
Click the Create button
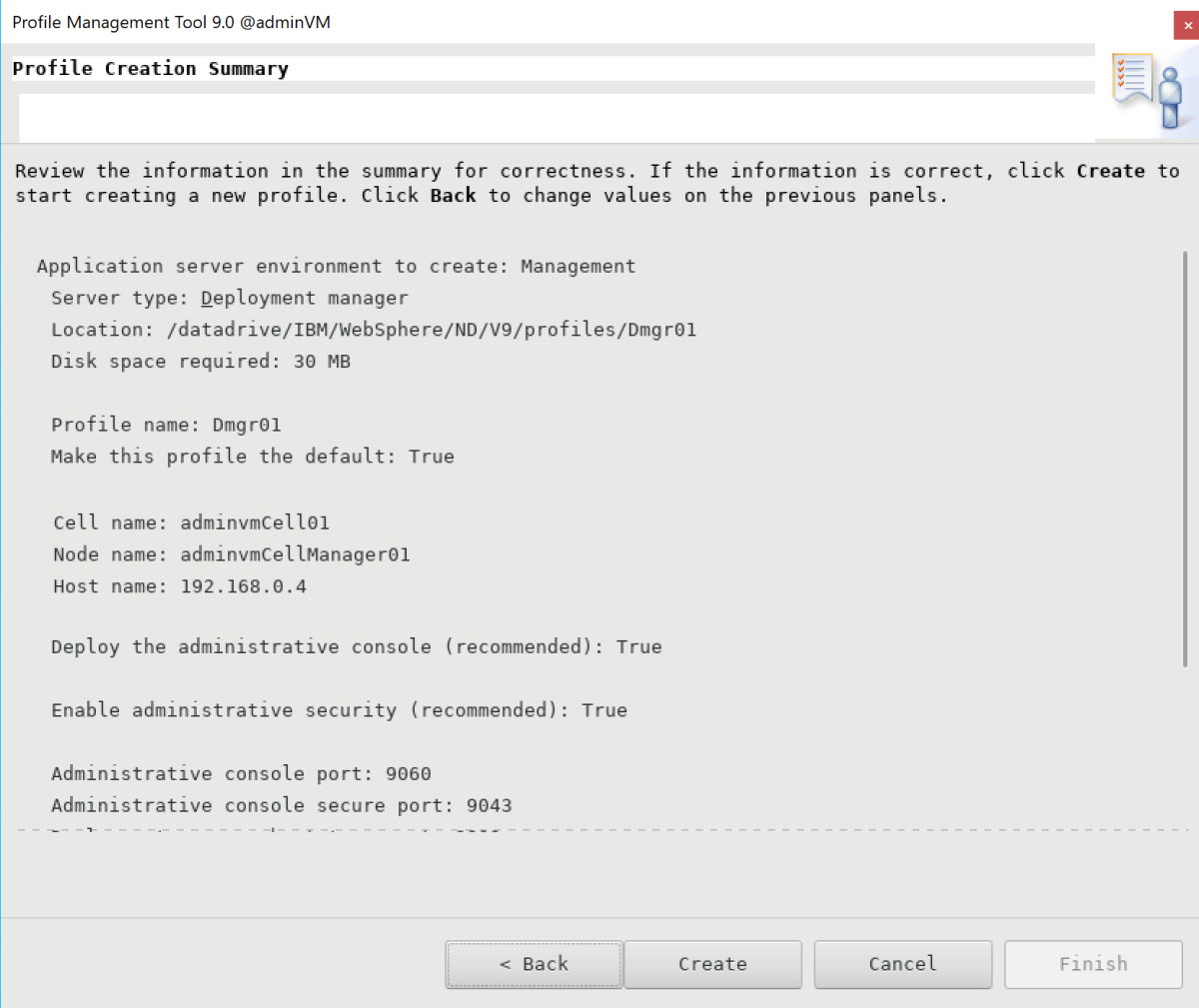click(x=712, y=964)
